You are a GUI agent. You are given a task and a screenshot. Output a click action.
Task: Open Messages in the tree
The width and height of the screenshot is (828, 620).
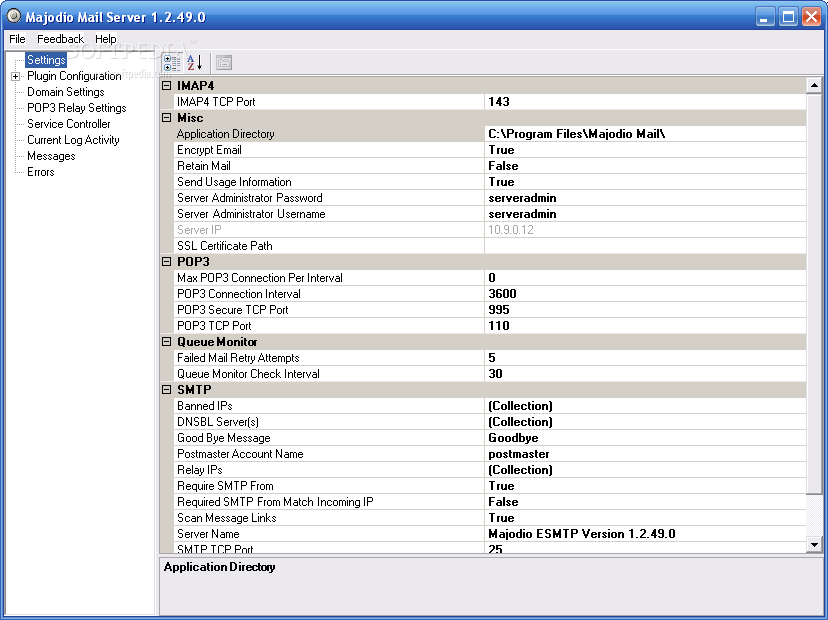[x=51, y=156]
